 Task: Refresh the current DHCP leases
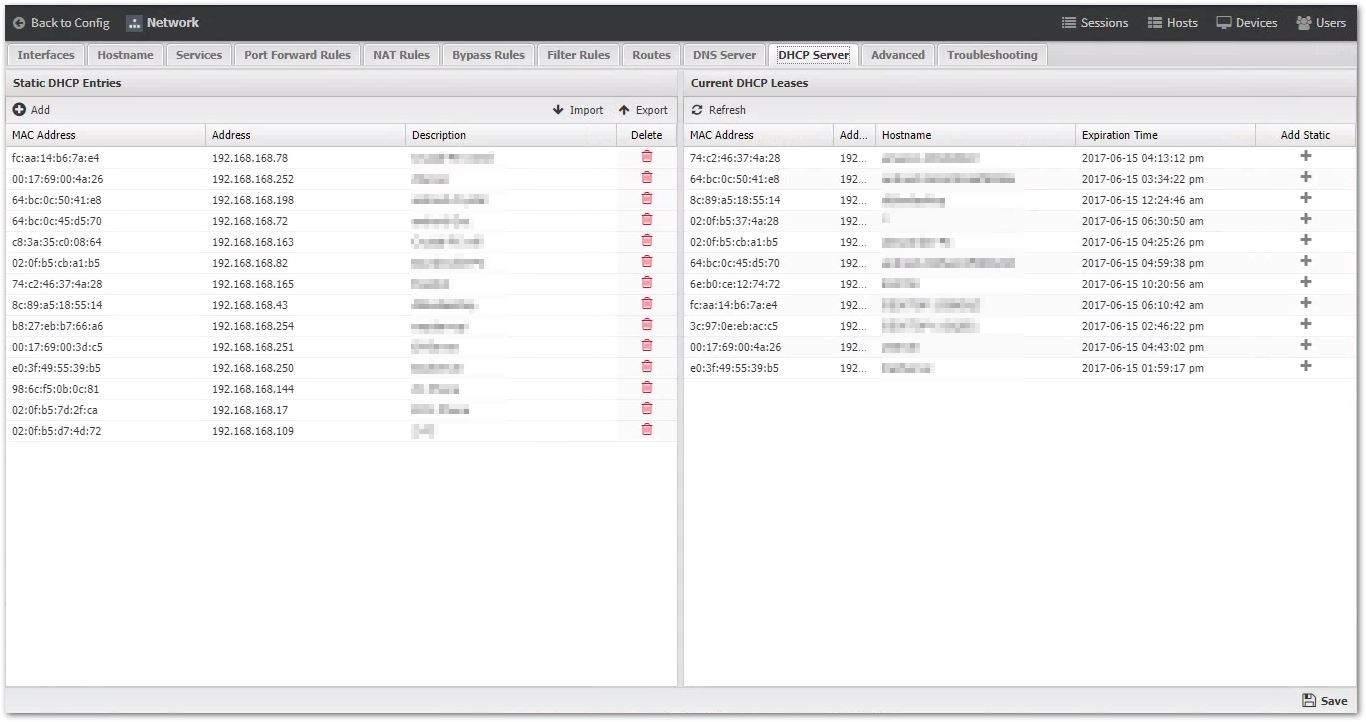tap(719, 110)
